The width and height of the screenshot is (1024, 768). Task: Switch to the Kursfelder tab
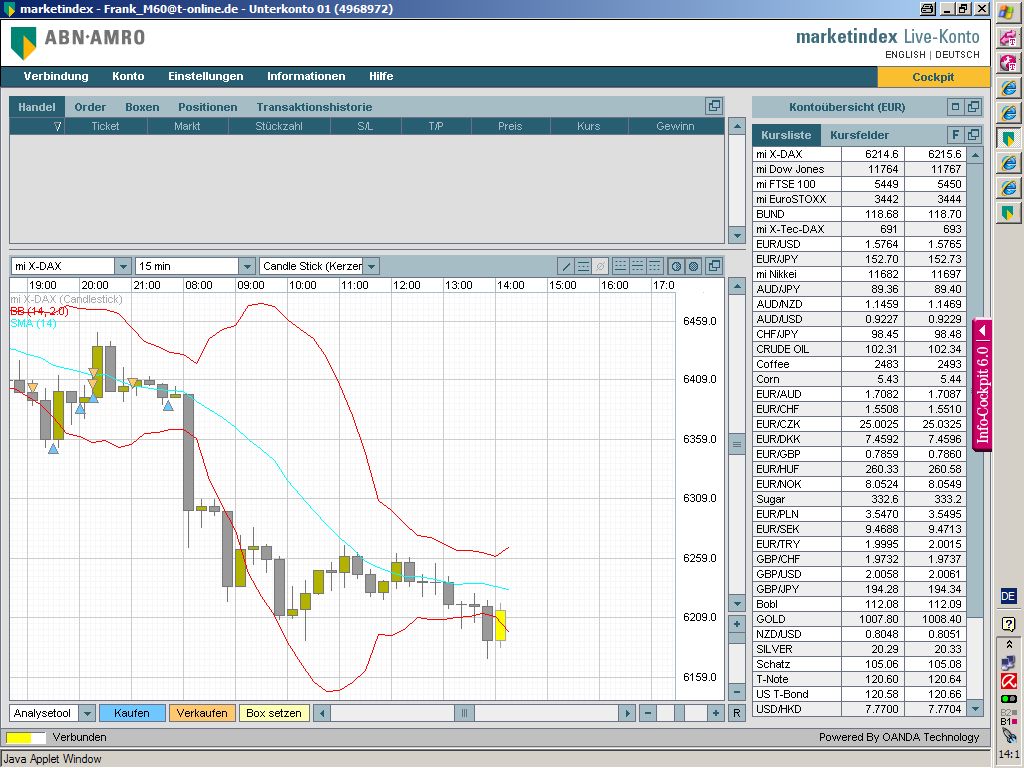click(x=859, y=135)
